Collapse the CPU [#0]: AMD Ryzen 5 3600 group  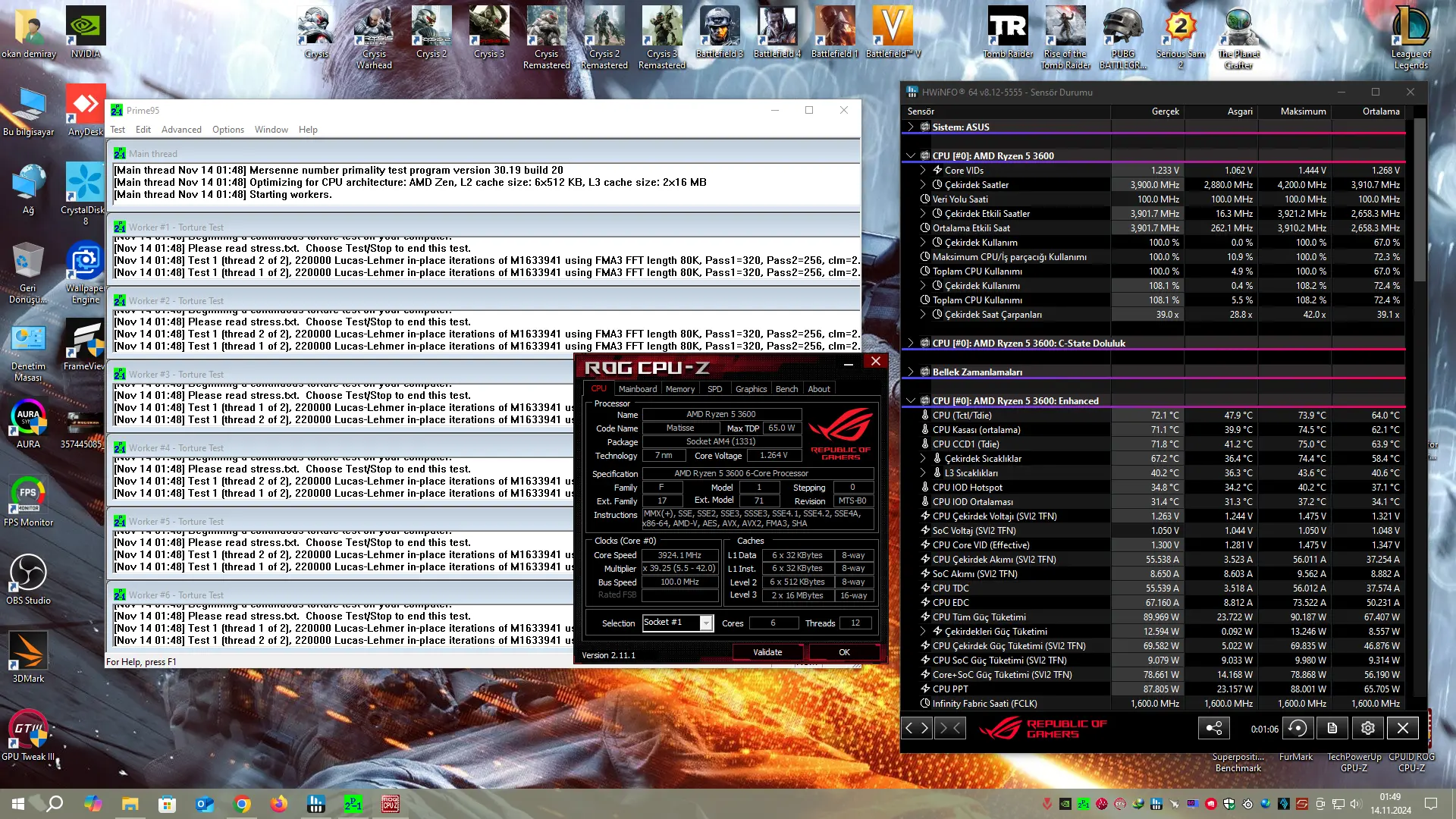[910, 155]
